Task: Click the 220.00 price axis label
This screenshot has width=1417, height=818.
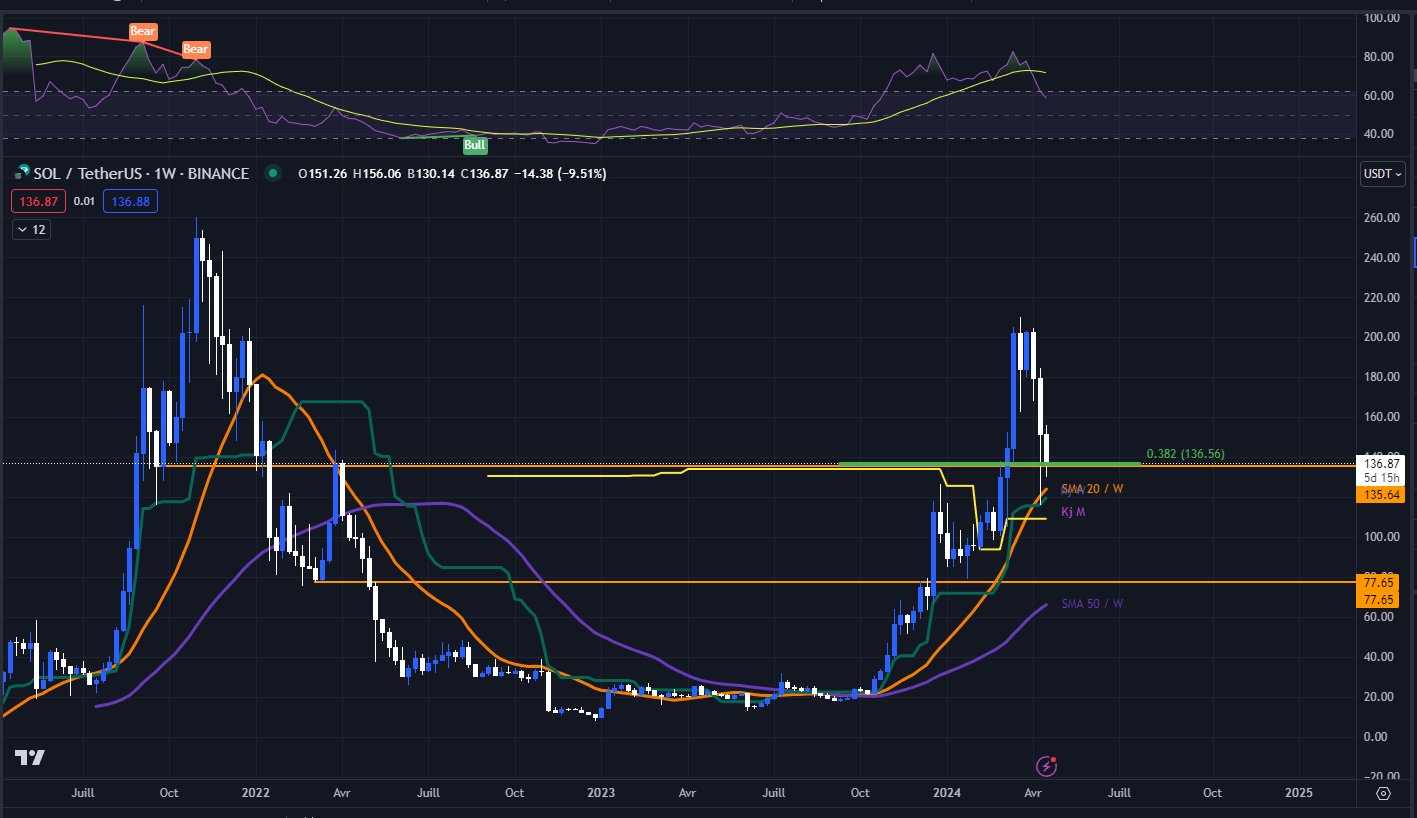Action: coord(1380,298)
